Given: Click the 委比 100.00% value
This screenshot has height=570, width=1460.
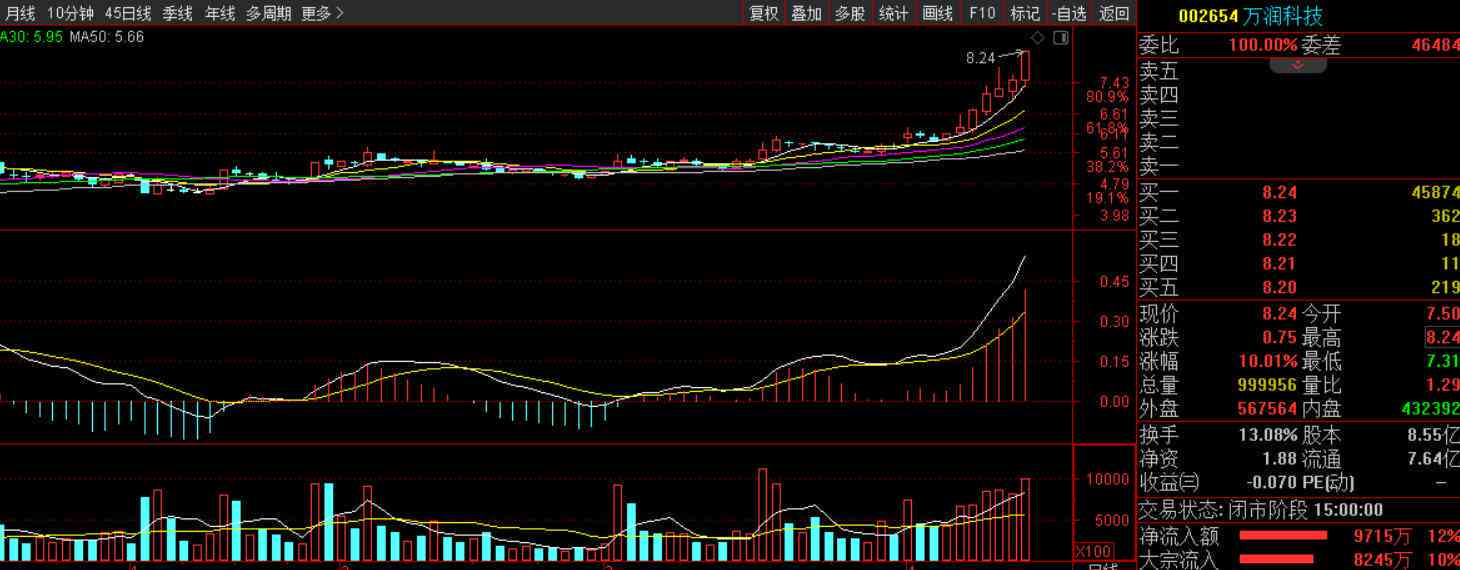Looking at the screenshot, I should click(x=1263, y=45).
